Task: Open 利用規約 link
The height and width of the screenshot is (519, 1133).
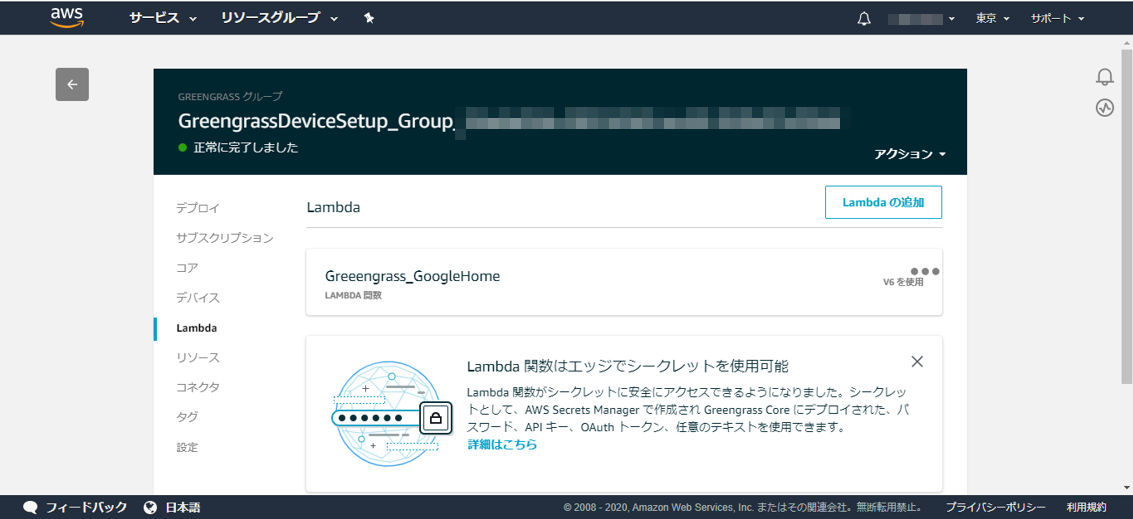Action: point(1086,507)
